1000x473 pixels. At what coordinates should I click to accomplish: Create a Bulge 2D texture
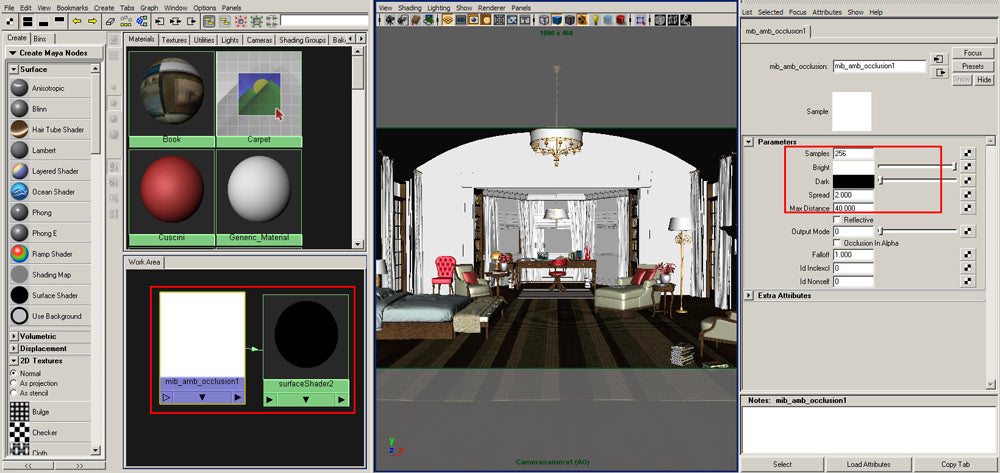pyautogui.click(x=50, y=412)
